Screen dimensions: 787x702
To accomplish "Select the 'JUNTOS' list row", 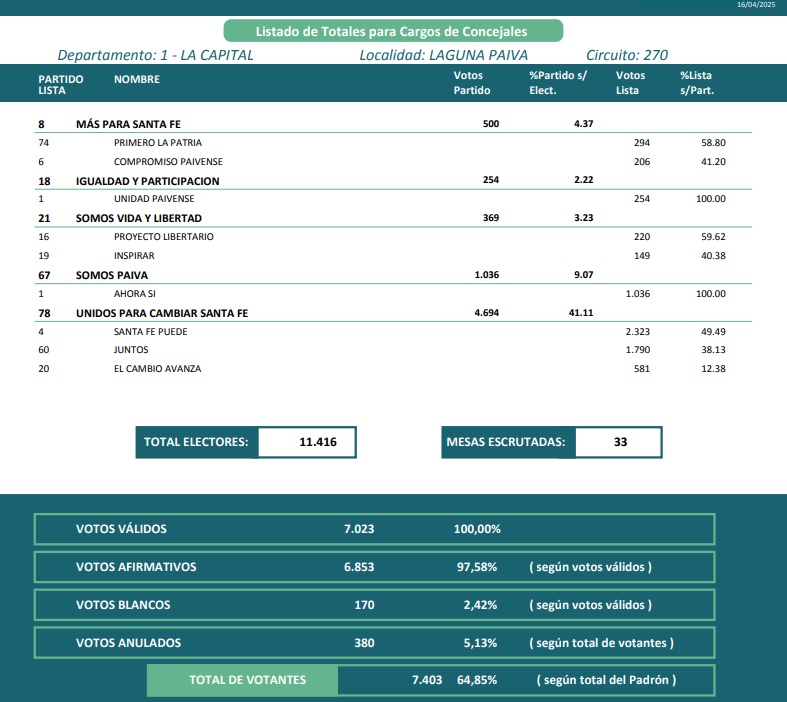I will pos(393,350).
